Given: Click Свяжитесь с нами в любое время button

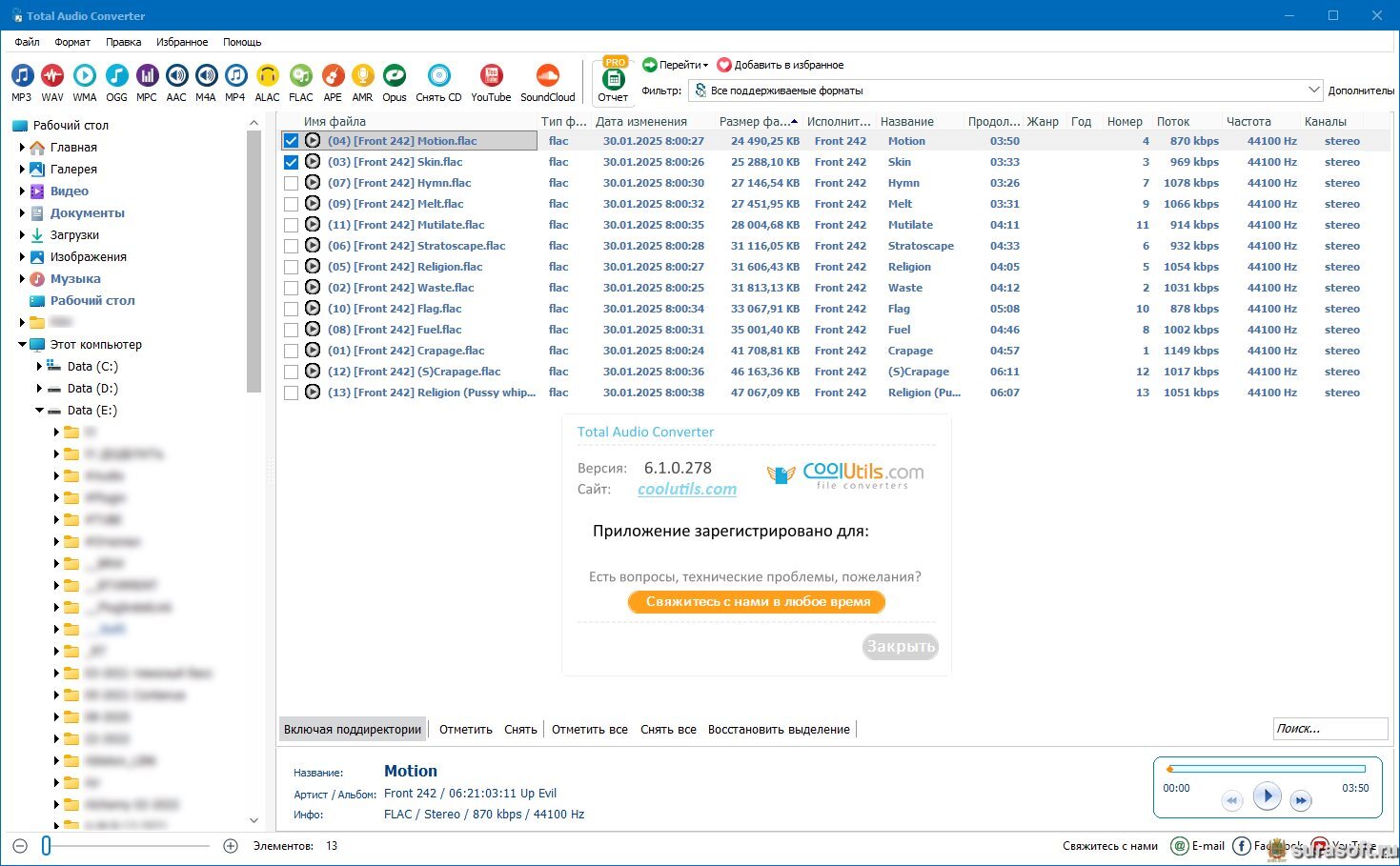Looking at the screenshot, I should click(x=757, y=602).
